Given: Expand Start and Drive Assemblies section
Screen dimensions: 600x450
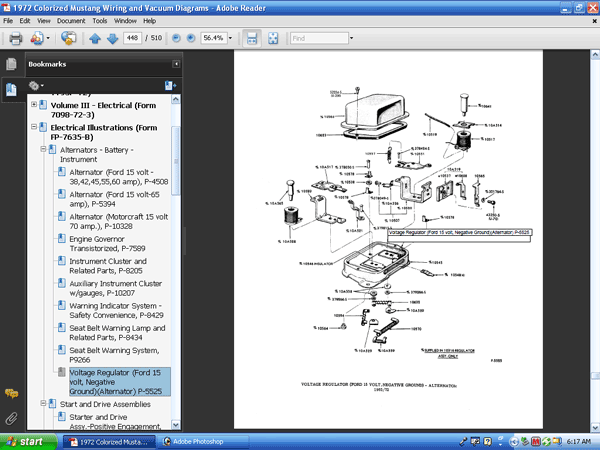Looking at the screenshot, I should [x=44, y=403].
